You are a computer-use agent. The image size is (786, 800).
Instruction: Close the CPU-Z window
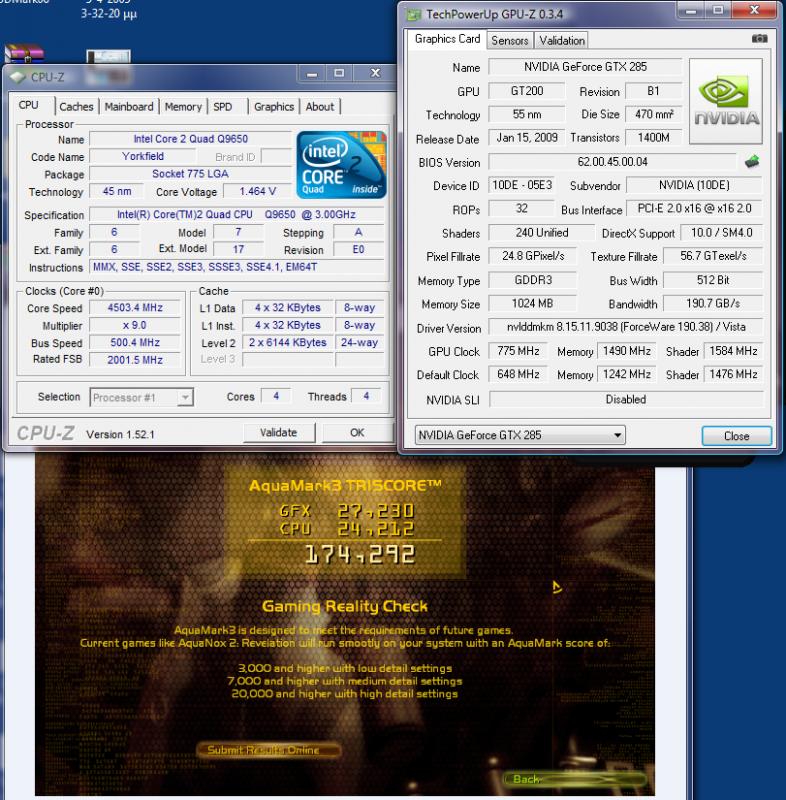375,73
